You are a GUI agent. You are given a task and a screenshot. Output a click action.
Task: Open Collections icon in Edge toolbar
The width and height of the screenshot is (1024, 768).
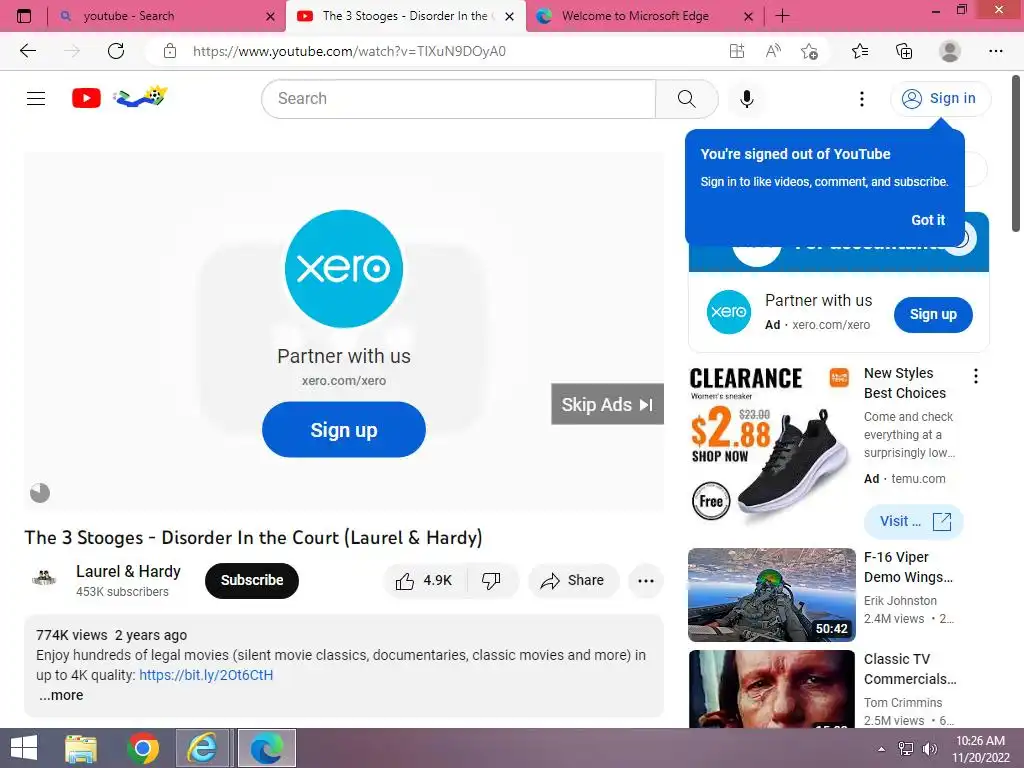coord(904,51)
